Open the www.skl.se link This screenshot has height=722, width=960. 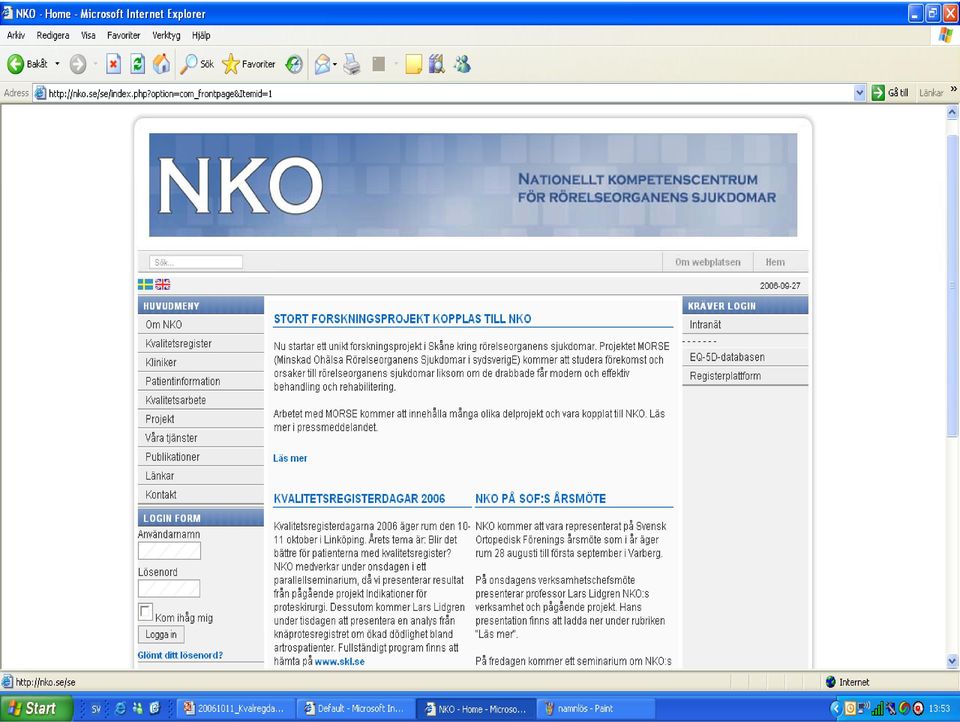(x=340, y=661)
